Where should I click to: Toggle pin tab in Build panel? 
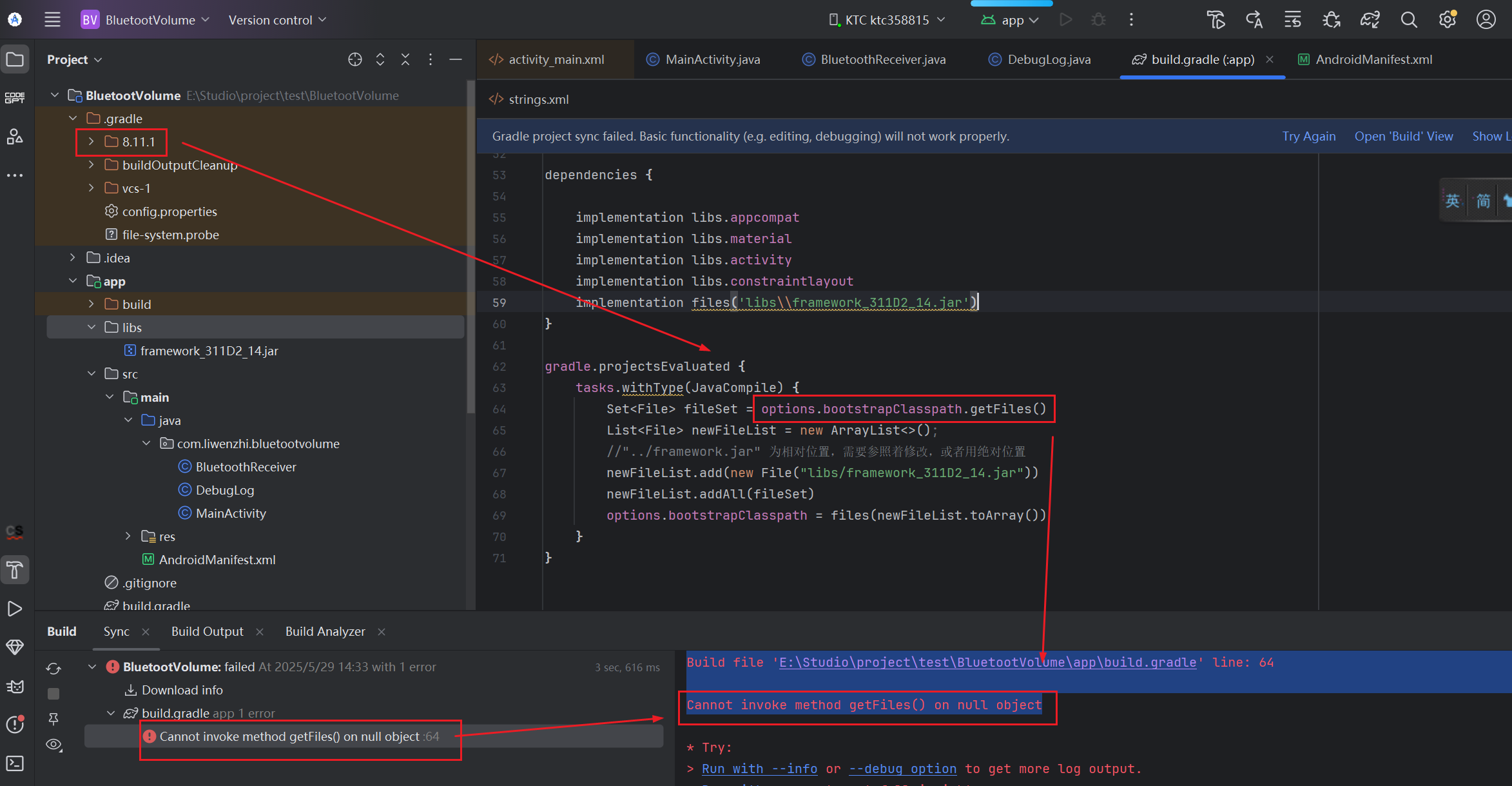53,719
